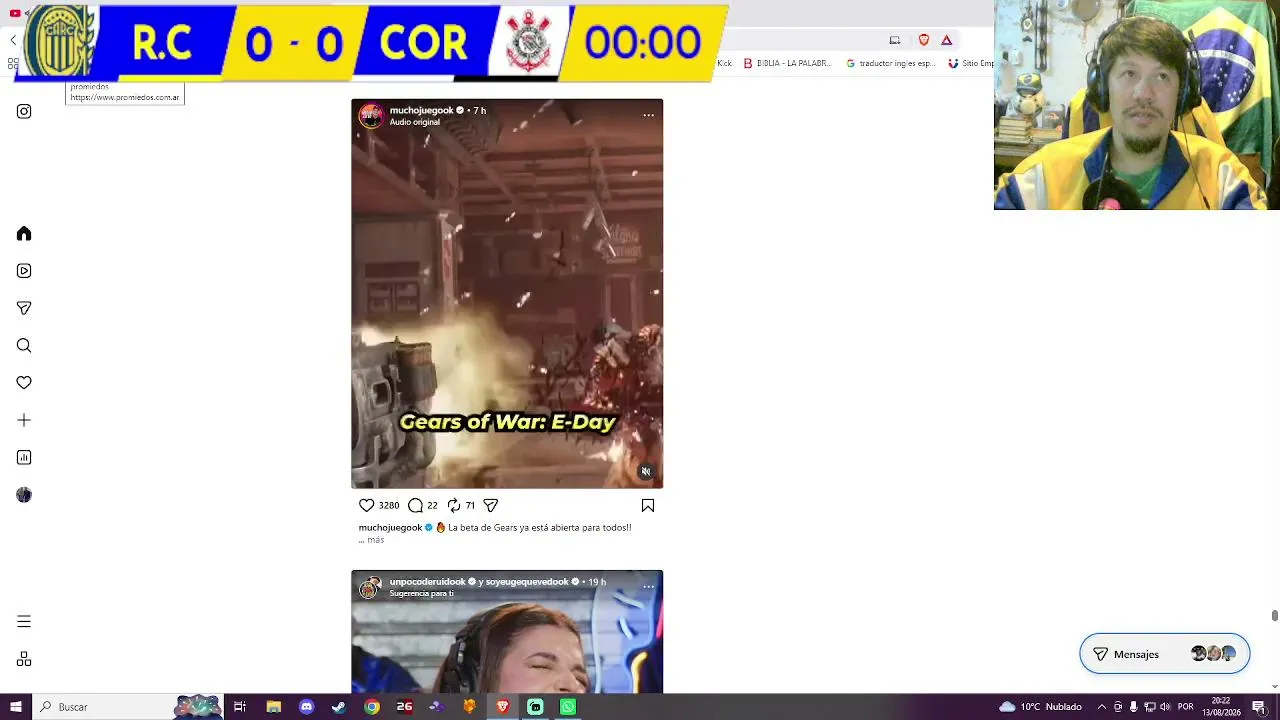Unmute the Gears of War video
The width and height of the screenshot is (1280, 720).
[x=646, y=472]
